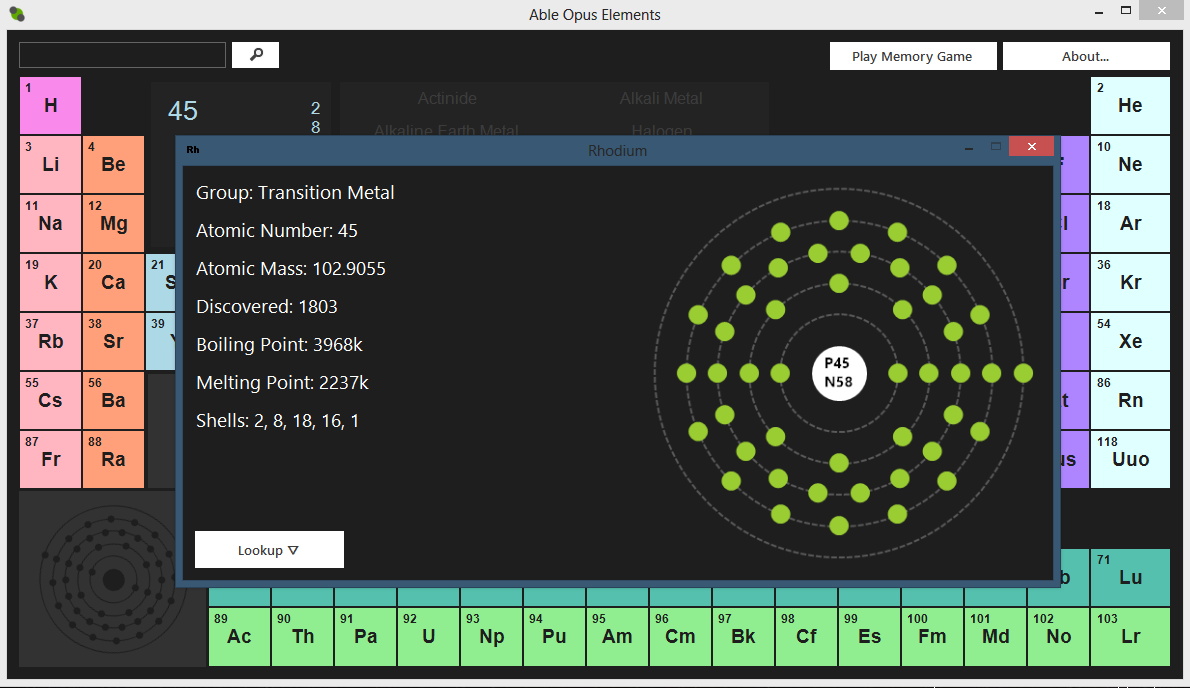Select the Plutonium (Pu) tile
This screenshot has width=1190, height=688.
click(x=554, y=636)
